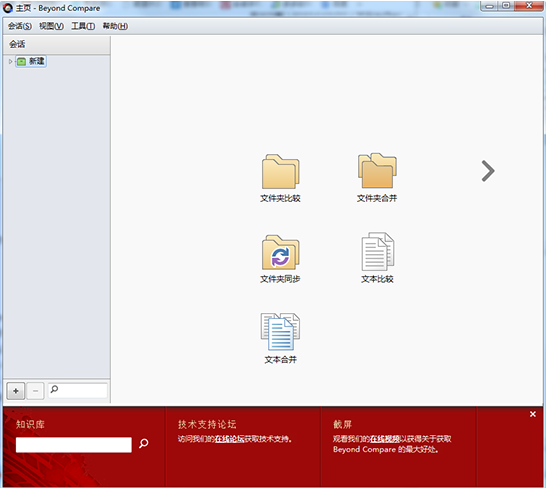Click the plus button to add session
Viewport: 546px width, 488px height.
(16, 391)
